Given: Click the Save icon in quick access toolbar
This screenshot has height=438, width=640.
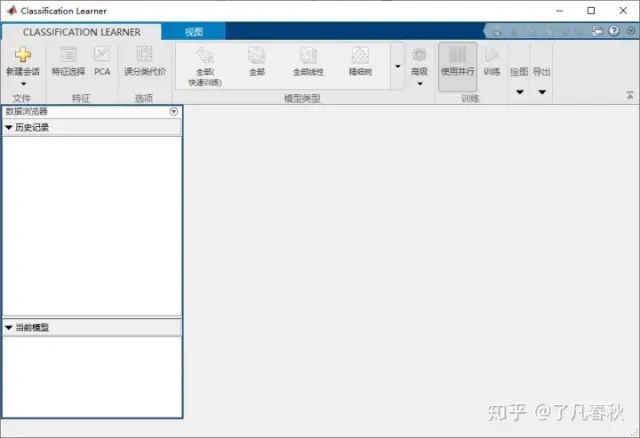Looking at the screenshot, I should 497,31.
